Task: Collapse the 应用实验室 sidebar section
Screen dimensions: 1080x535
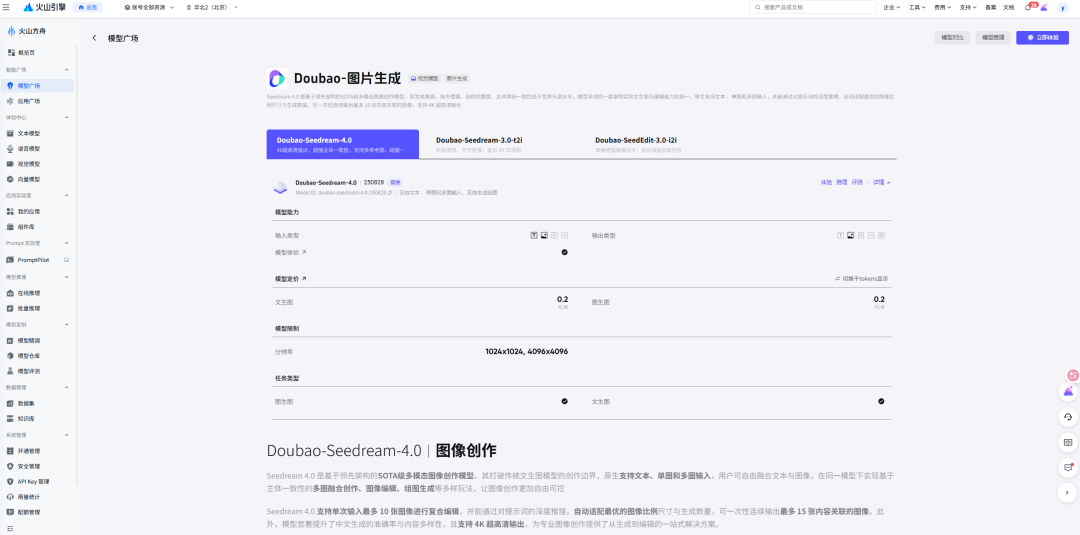Action: point(67,196)
